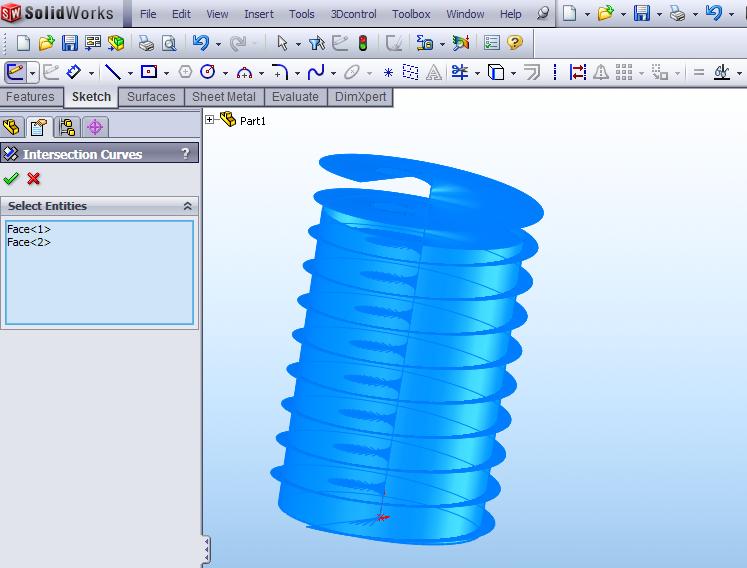Click the Rebuild traffic light icon
The height and width of the screenshot is (568, 747).
[x=363, y=43]
